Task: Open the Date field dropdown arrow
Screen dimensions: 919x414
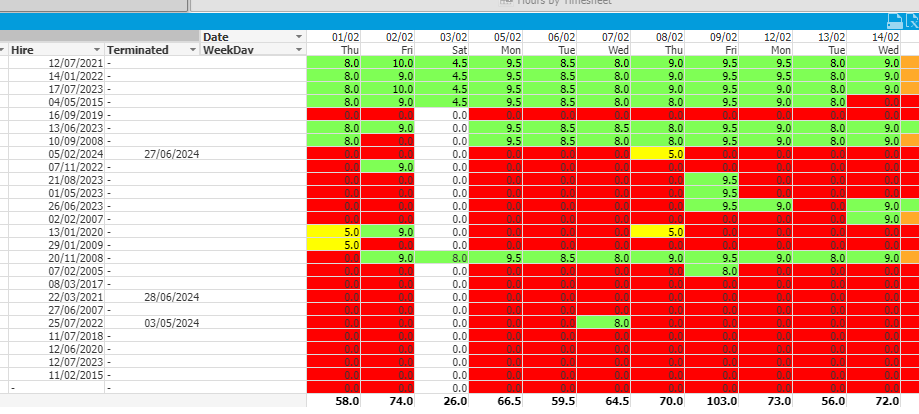Action: point(299,37)
